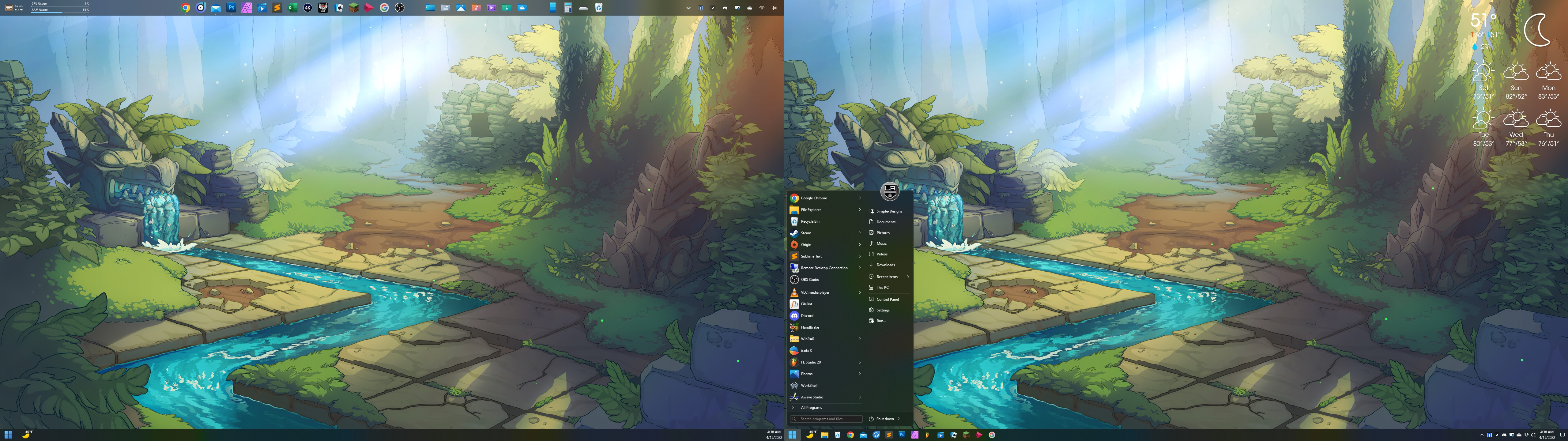Launch FL Studio fruit icon on bottom taskbar
Screen dimensions: 1568x441
927,435
